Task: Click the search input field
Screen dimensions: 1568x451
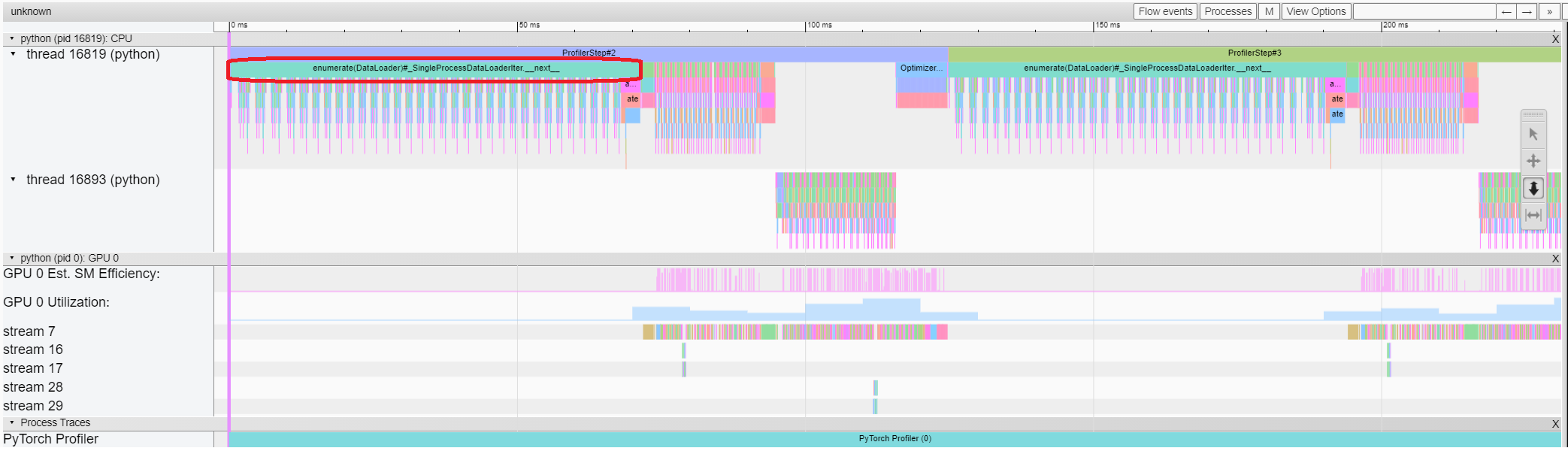Action: pos(1424,11)
